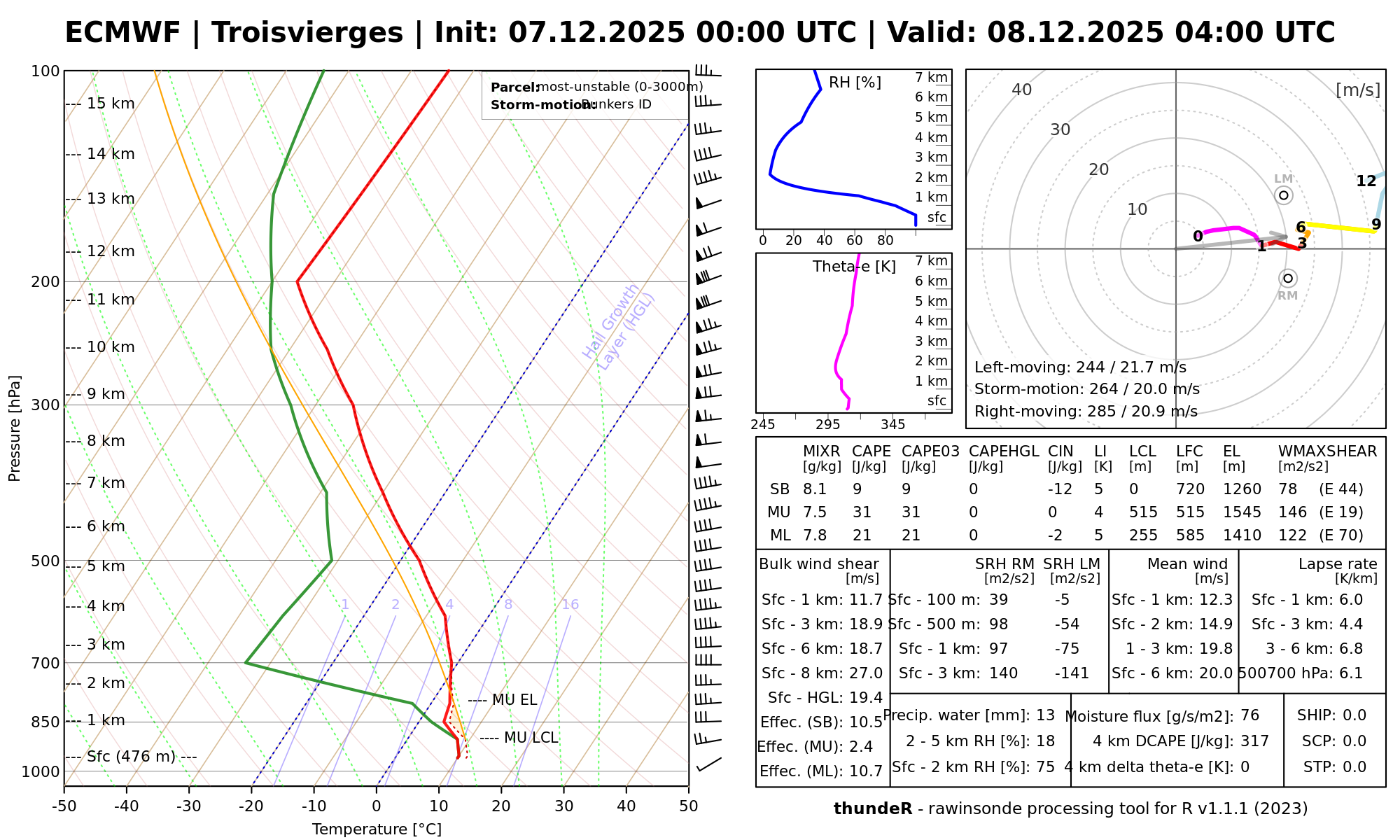
Task: Click the LM left-mover hodograph marker
Action: pyautogui.click(x=1283, y=195)
